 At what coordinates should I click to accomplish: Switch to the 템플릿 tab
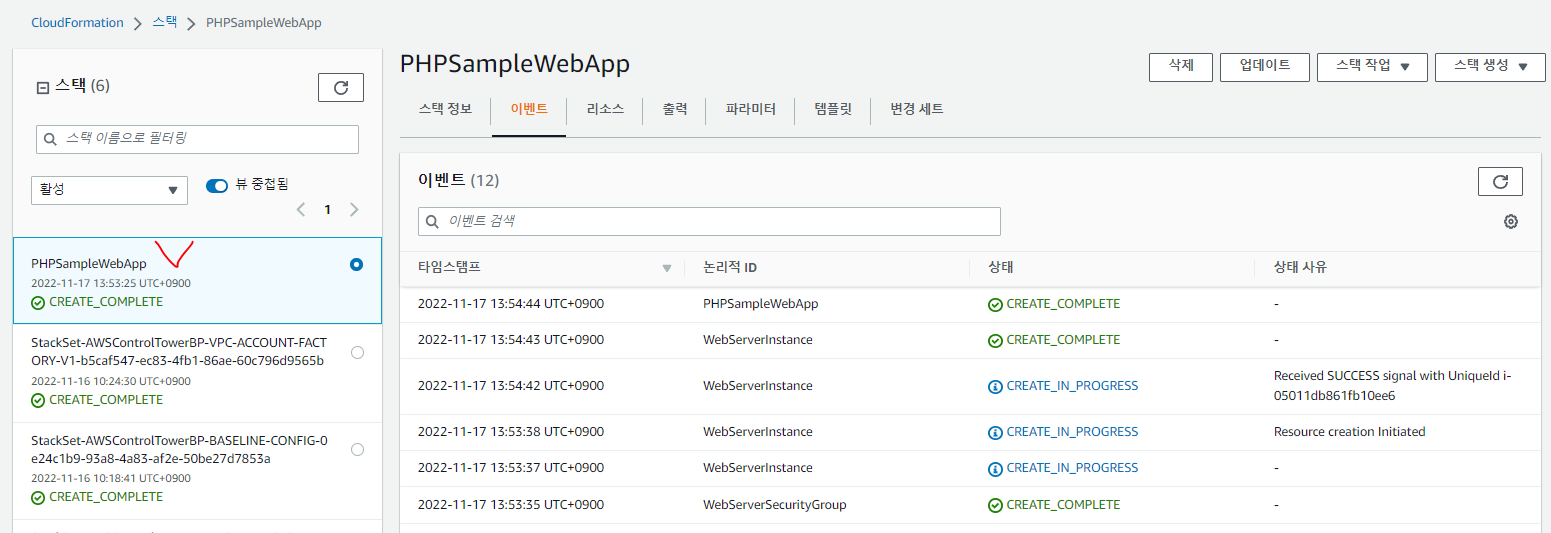(x=833, y=109)
